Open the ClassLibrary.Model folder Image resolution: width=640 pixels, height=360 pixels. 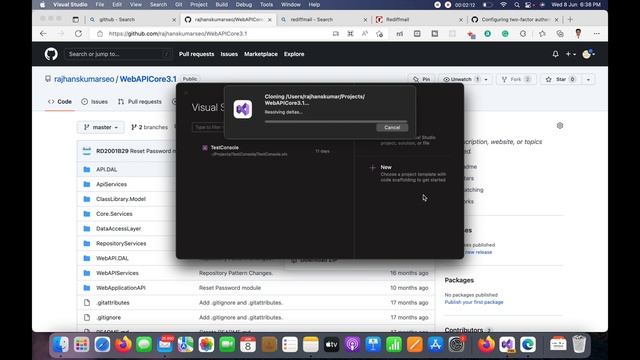[121, 199]
